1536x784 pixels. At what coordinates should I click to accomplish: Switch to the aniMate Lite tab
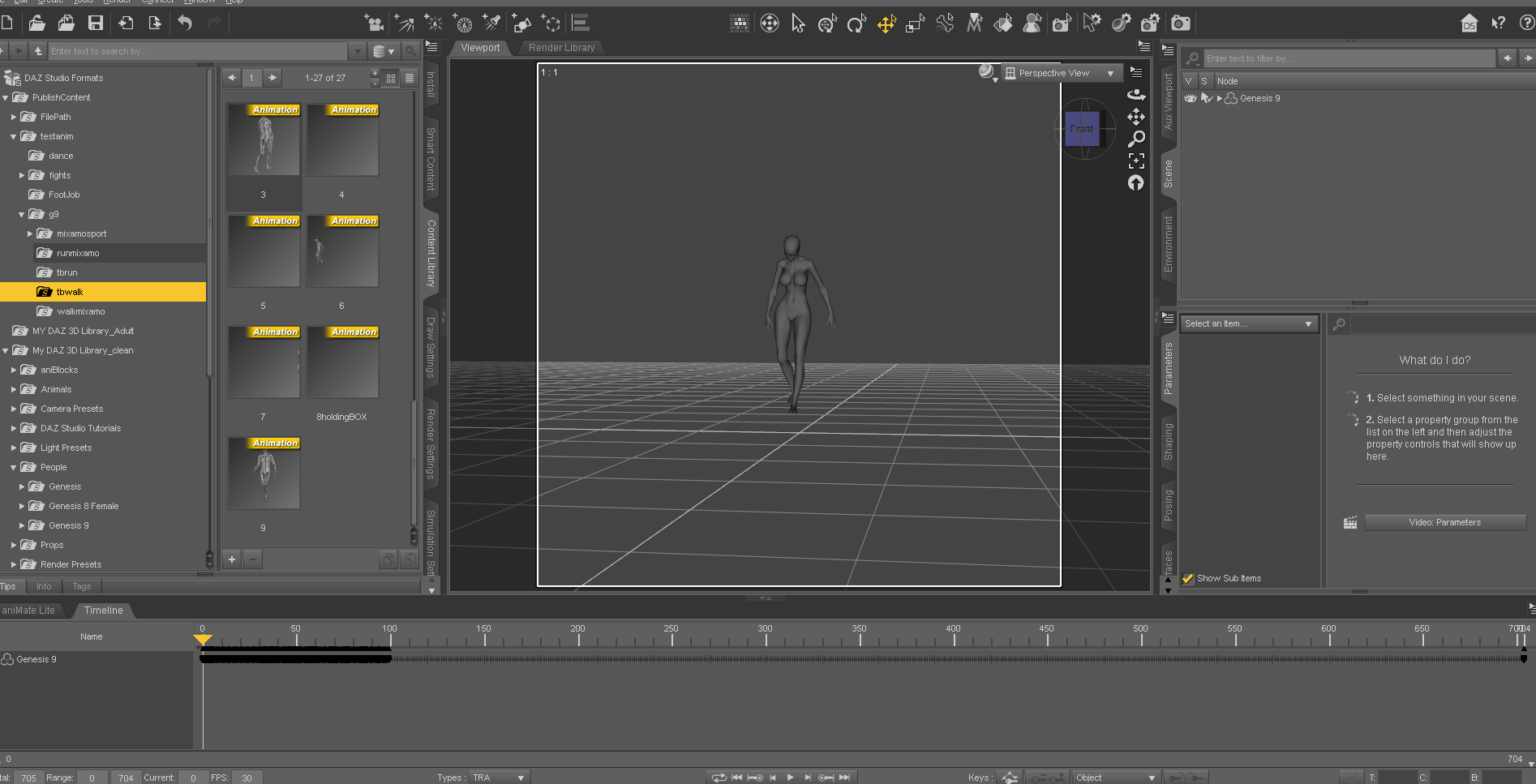(29, 610)
